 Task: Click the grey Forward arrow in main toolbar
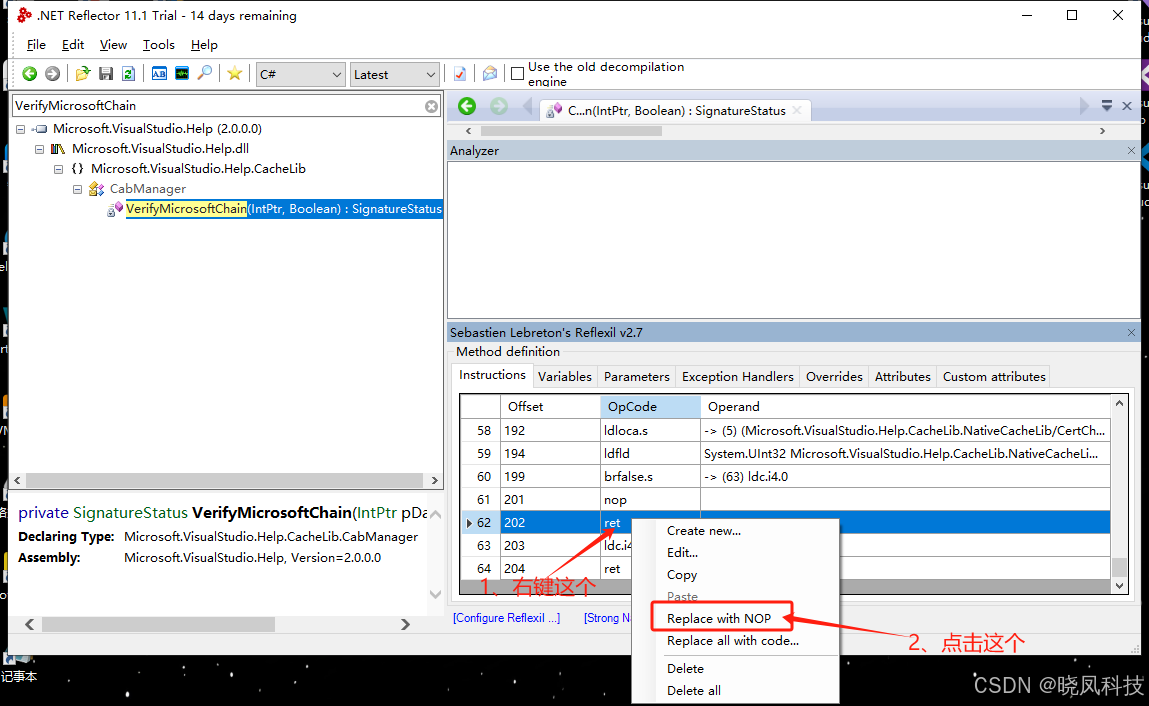pos(52,73)
